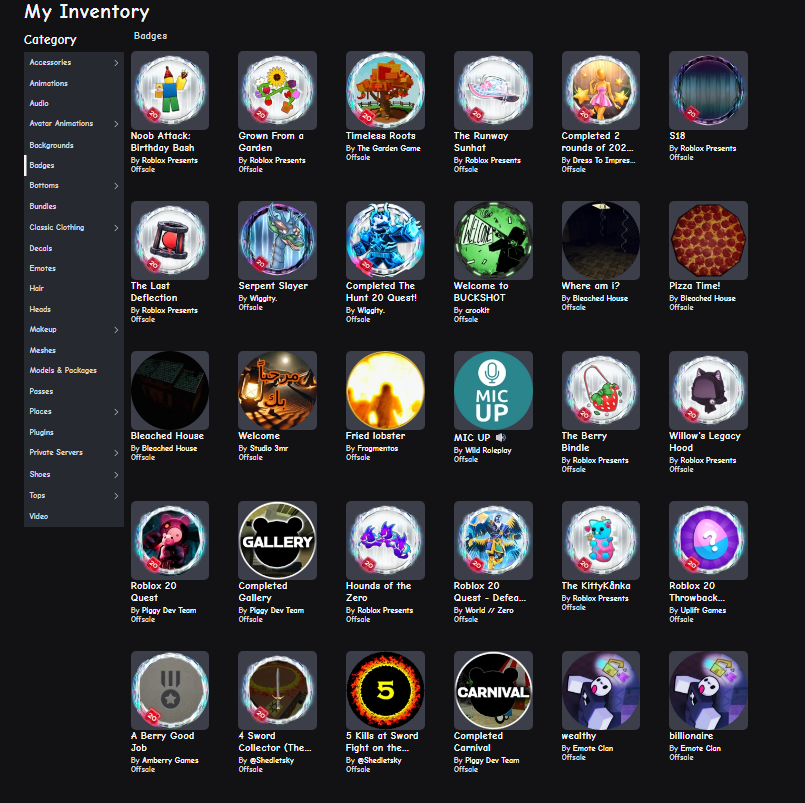Click the speaker icon next to MIC UP
This screenshot has height=803, width=805.
[x=501, y=437]
